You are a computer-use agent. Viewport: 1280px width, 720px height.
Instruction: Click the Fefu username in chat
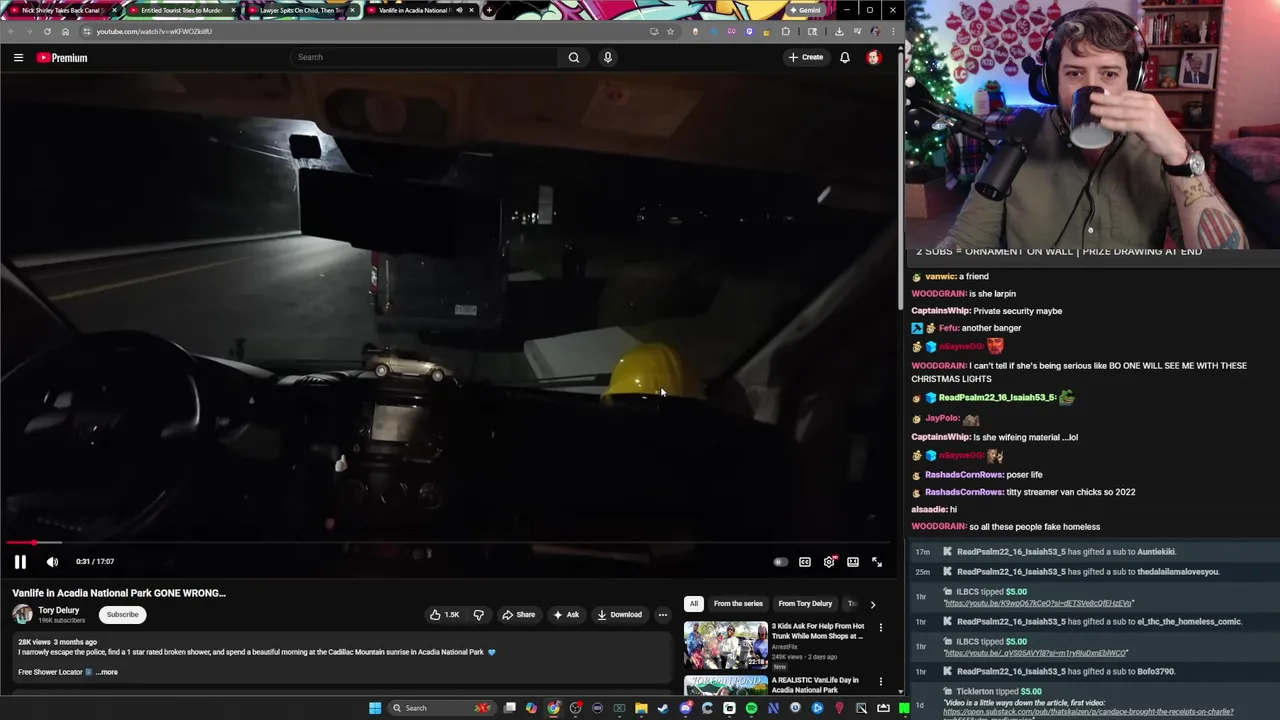pyautogui.click(x=948, y=328)
